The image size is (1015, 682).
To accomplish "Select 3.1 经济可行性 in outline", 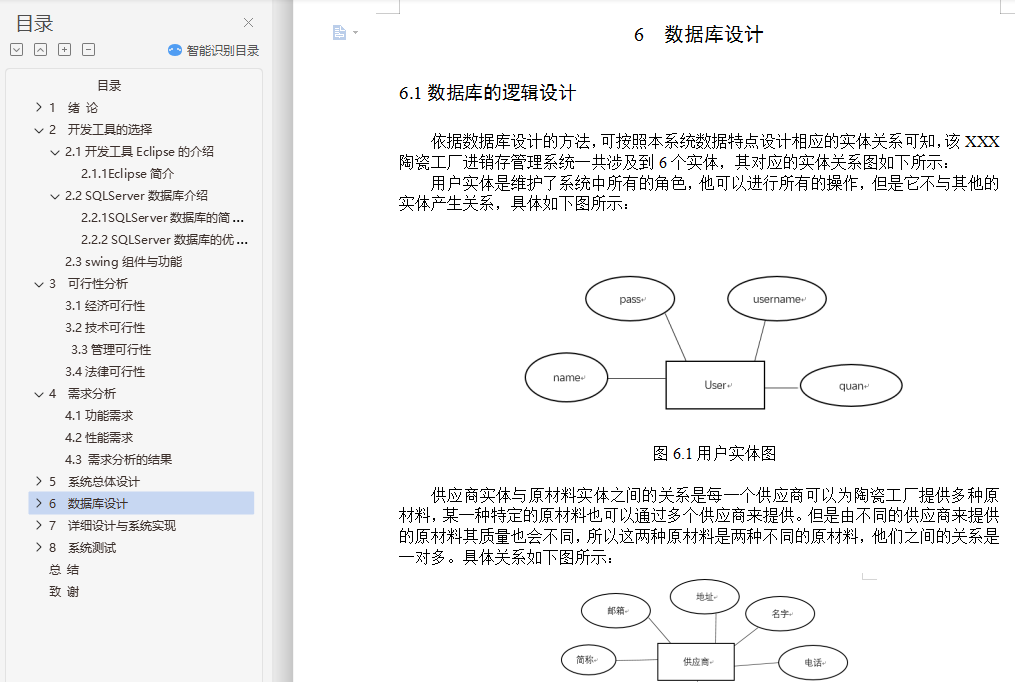I will (105, 305).
